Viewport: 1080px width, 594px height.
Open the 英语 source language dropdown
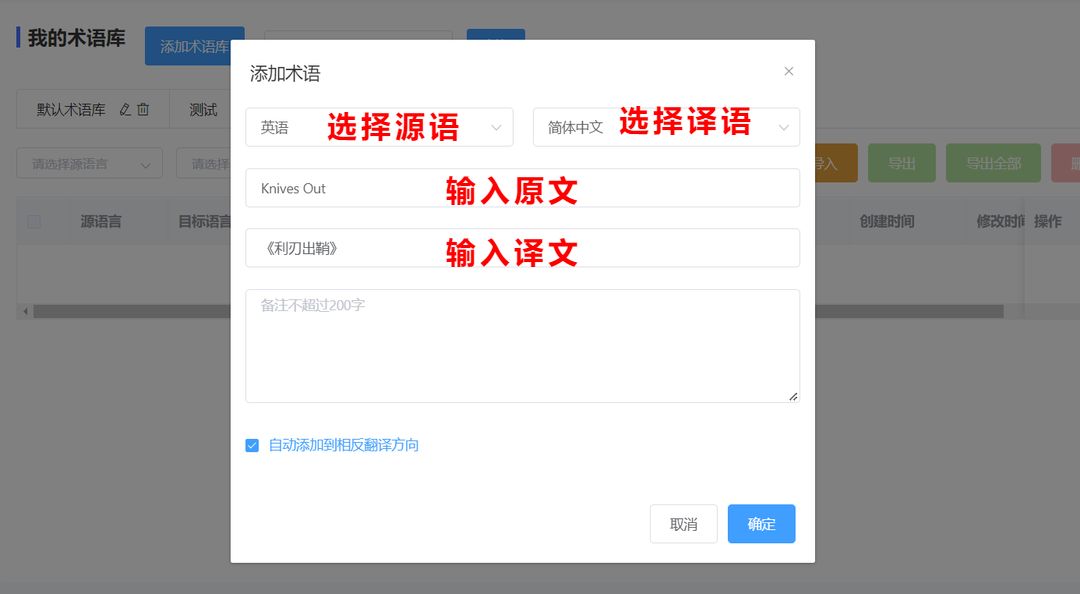378,127
